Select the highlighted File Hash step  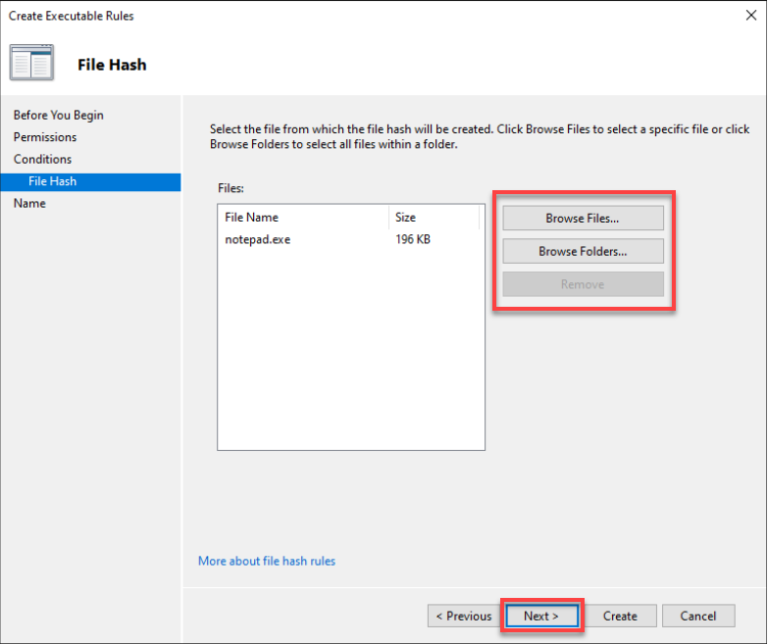coord(52,181)
